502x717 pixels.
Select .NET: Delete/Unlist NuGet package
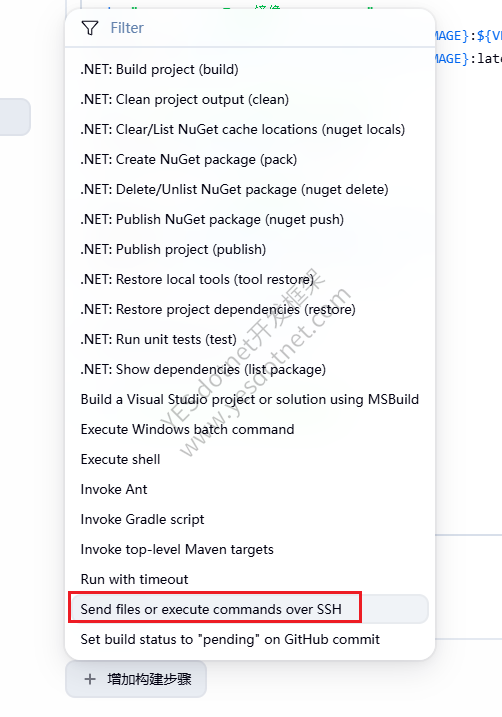click(x=250, y=189)
